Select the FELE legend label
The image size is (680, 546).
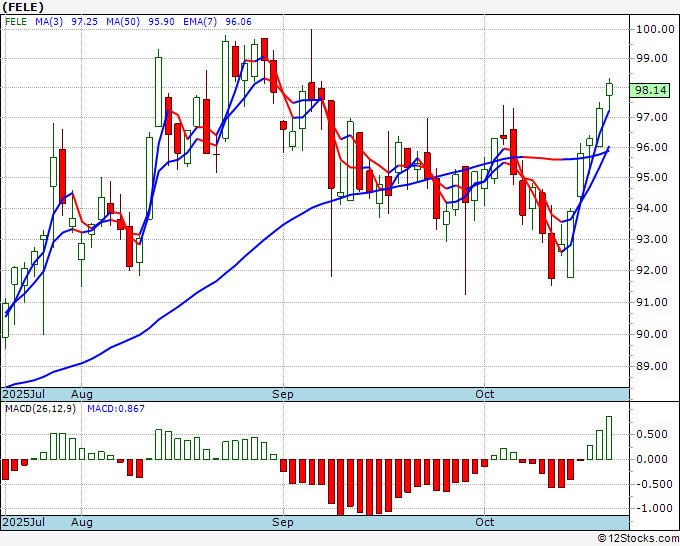pyautogui.click(x=16, y=22)
